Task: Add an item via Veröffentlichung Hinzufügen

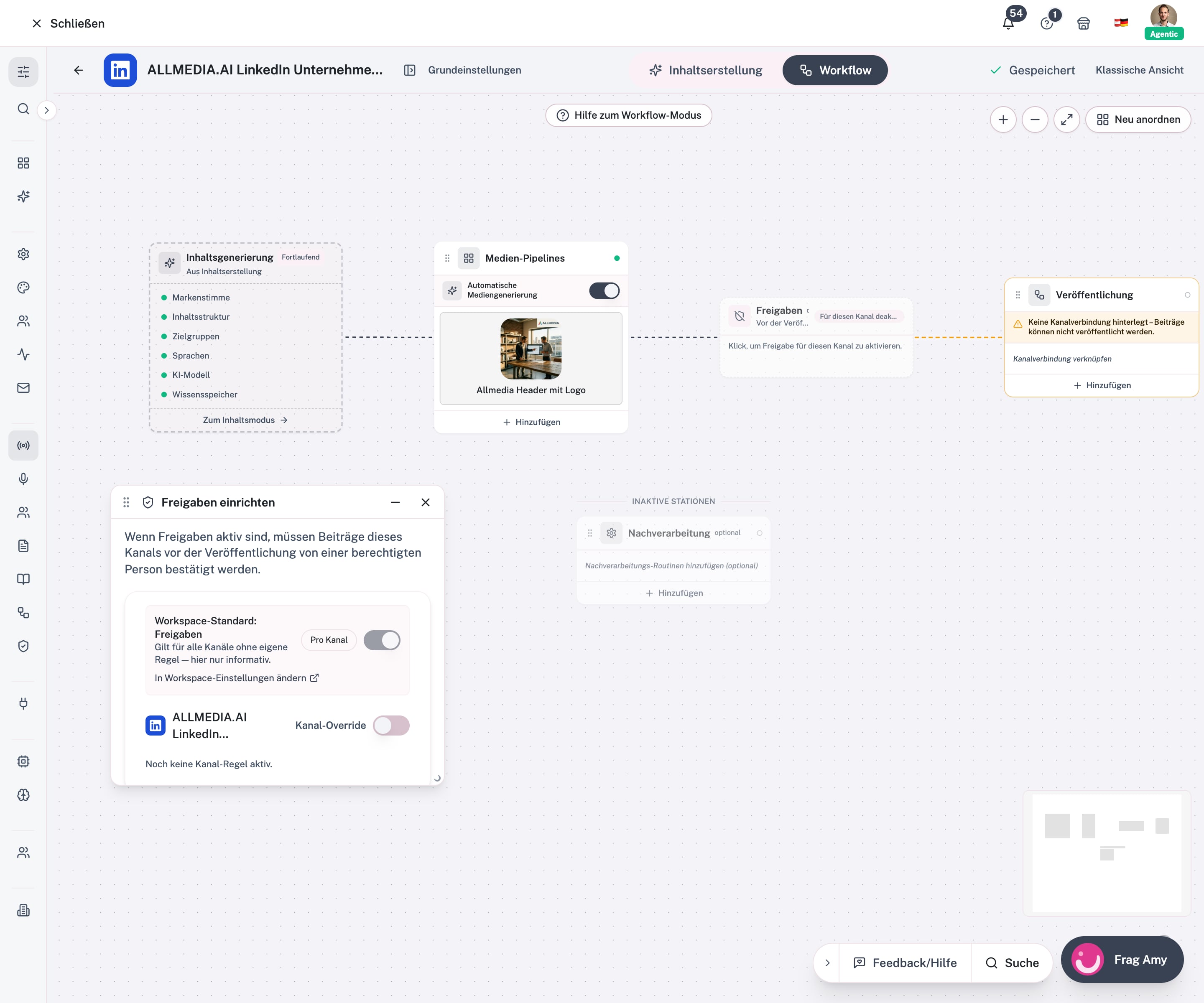Action: point(1102,386)
